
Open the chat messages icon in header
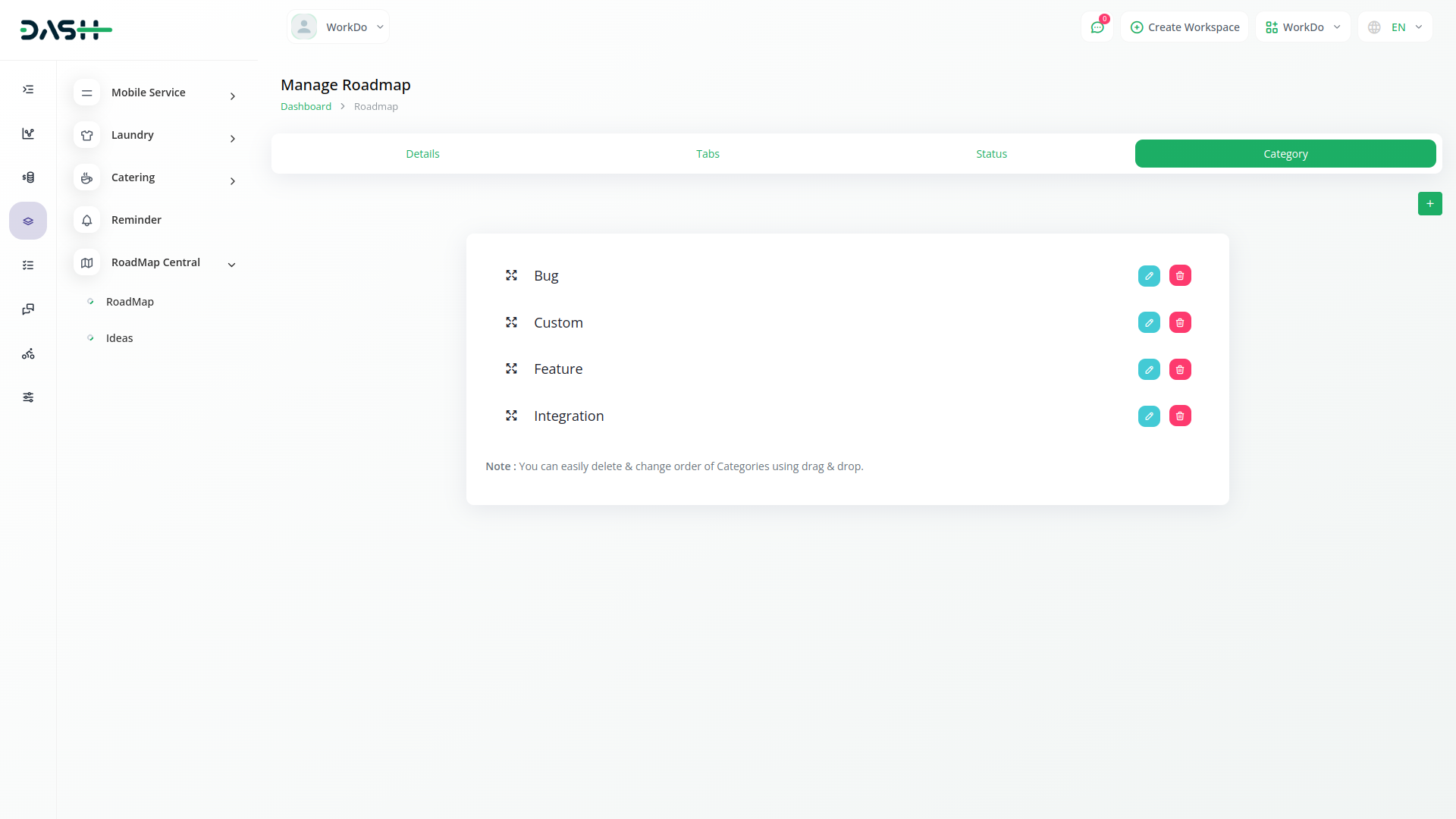[x=1097, y=27]
